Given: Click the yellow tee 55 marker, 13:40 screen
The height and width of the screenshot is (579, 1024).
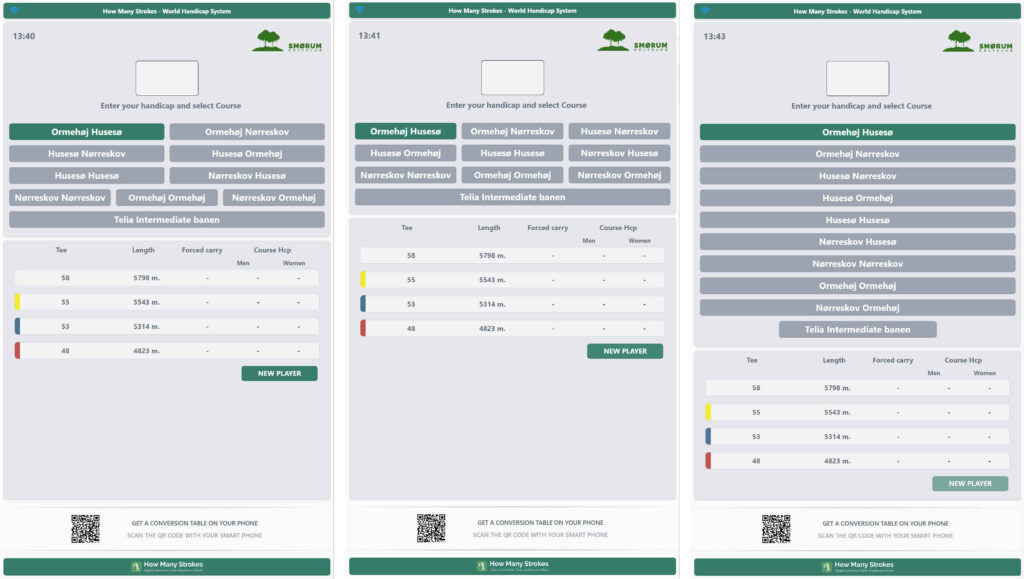Looking at the screenshot, I should tap(18, 302).
